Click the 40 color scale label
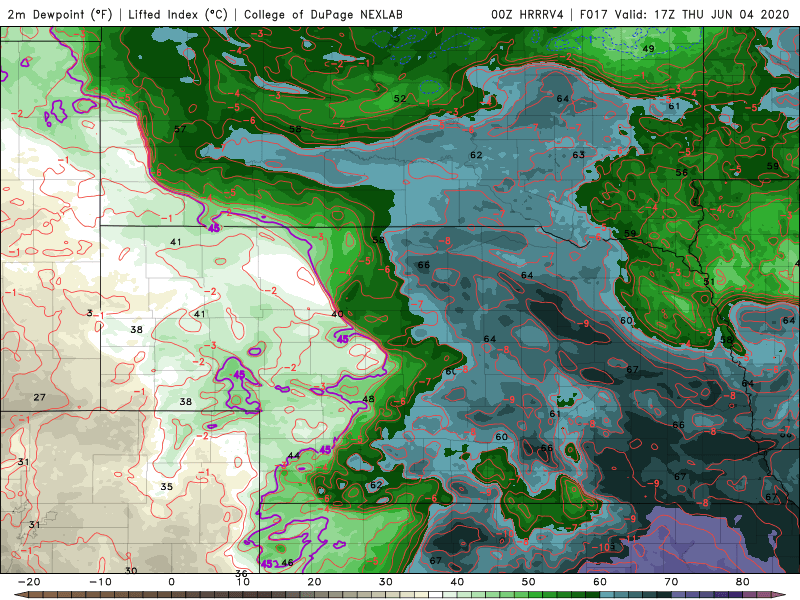800x600 pixels. [x=457, y=582]
